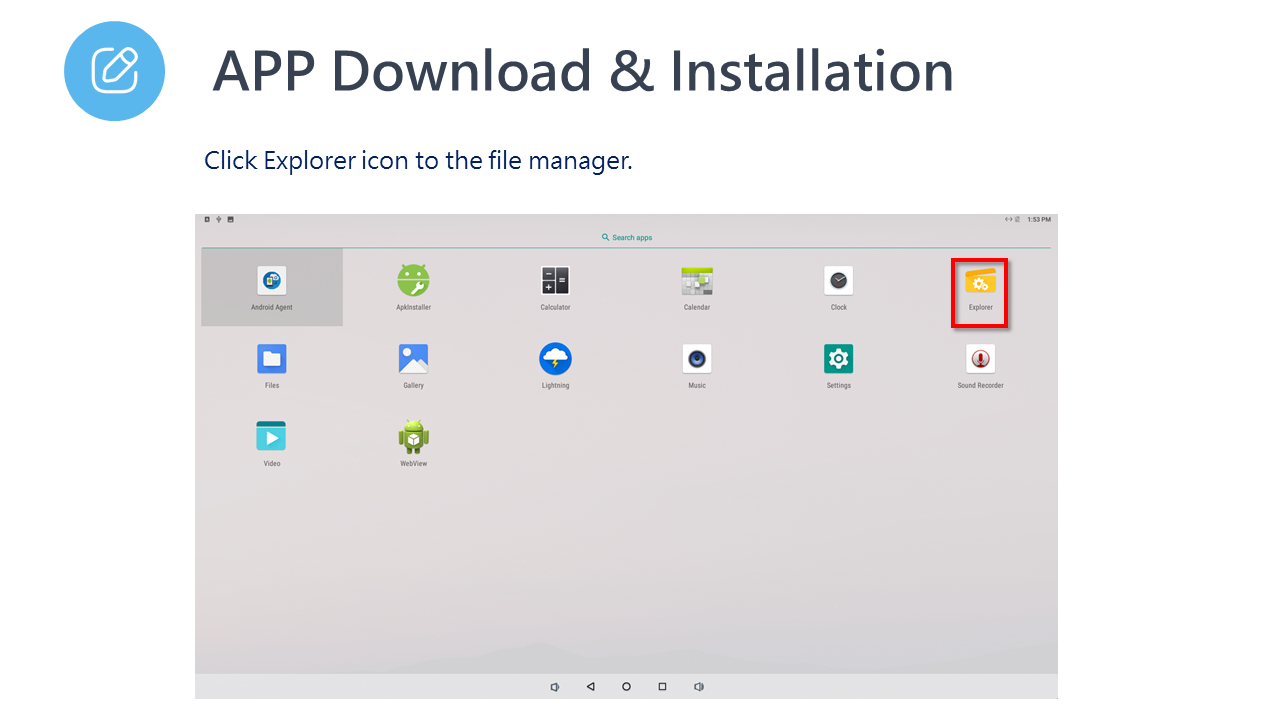Open the ApkInstaller app
The height and width of the screenshot is (720, 1280).
click(413, 282)
